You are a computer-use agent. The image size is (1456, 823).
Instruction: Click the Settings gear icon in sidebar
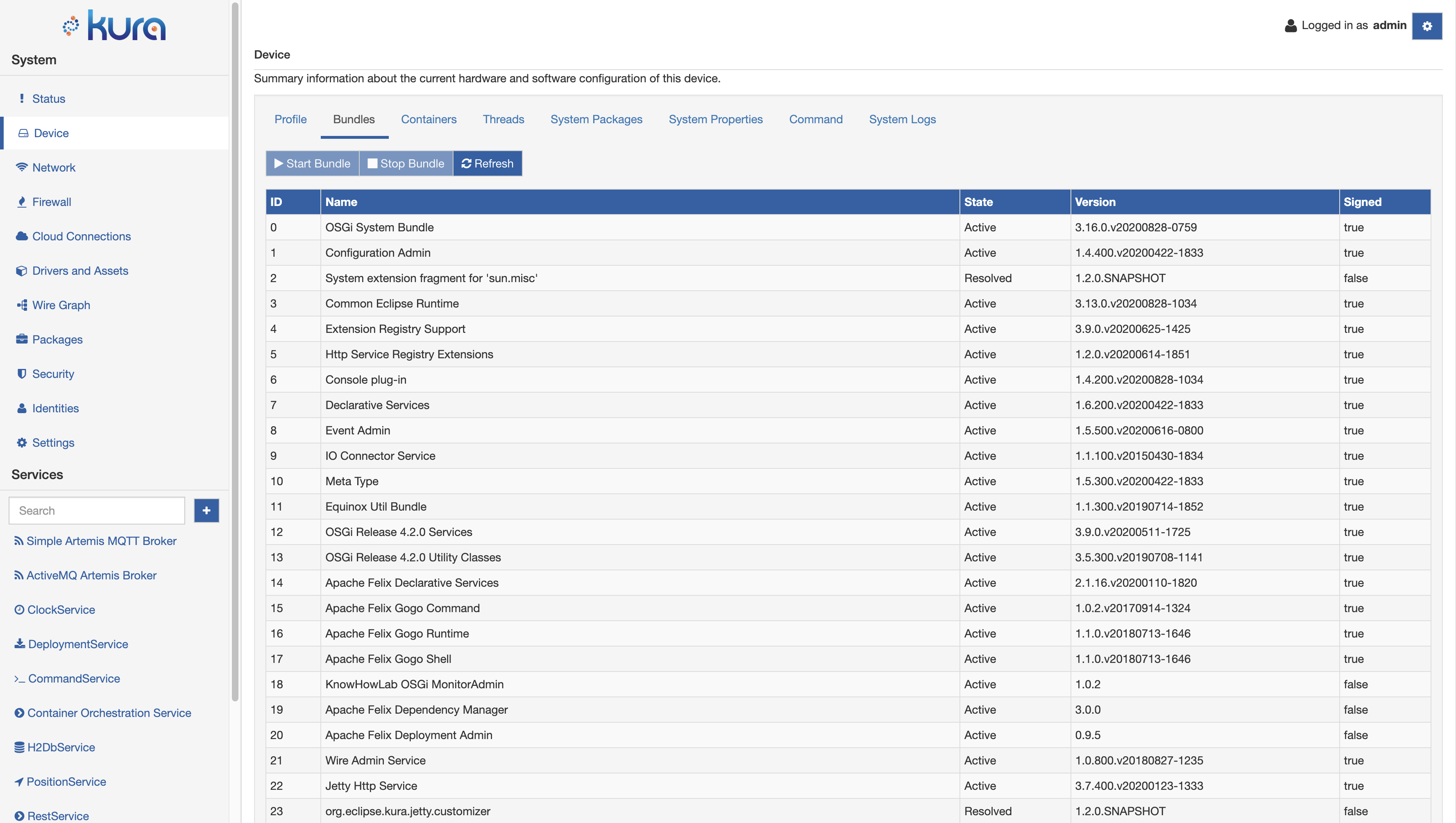click(22, 442)
